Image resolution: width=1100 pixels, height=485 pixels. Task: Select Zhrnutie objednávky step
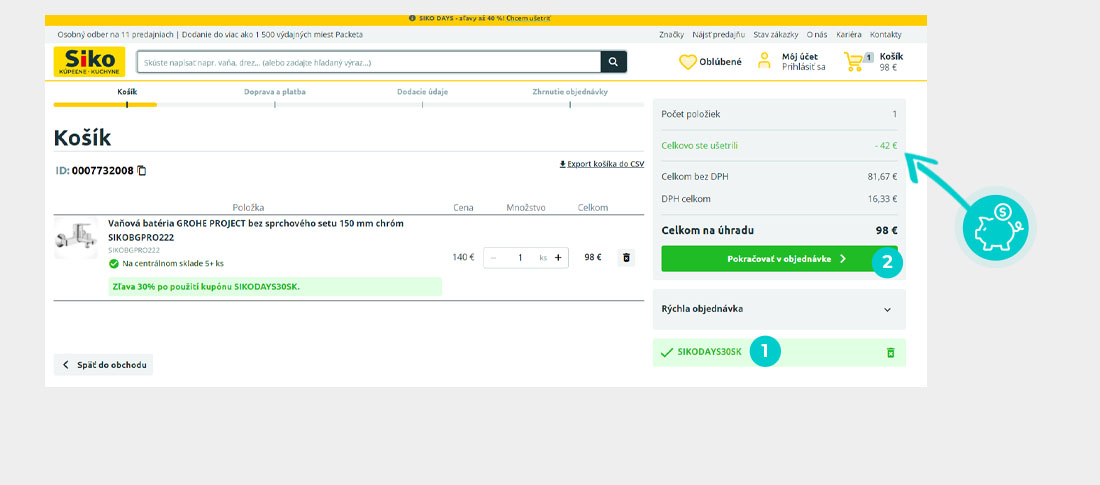[570, 92]
